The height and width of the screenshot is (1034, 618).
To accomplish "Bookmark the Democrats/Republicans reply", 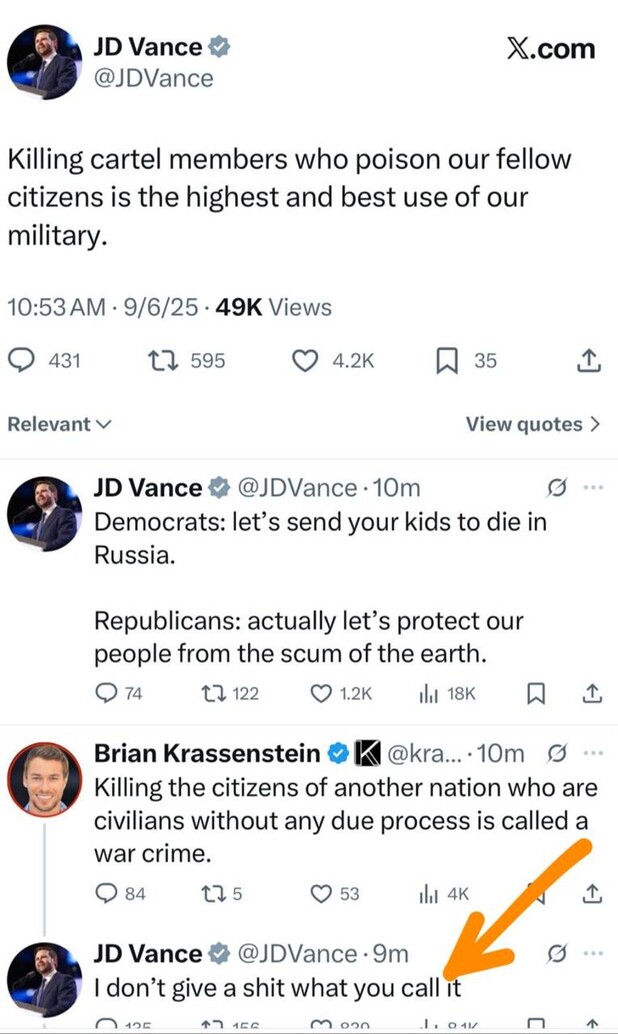I will 536,693.
